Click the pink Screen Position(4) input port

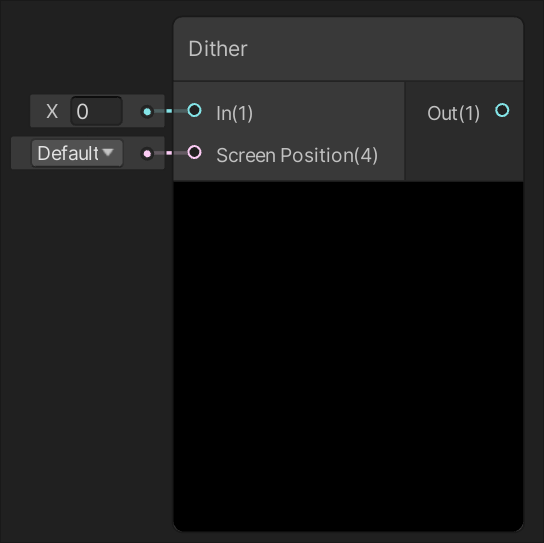(x=194, y=152)
